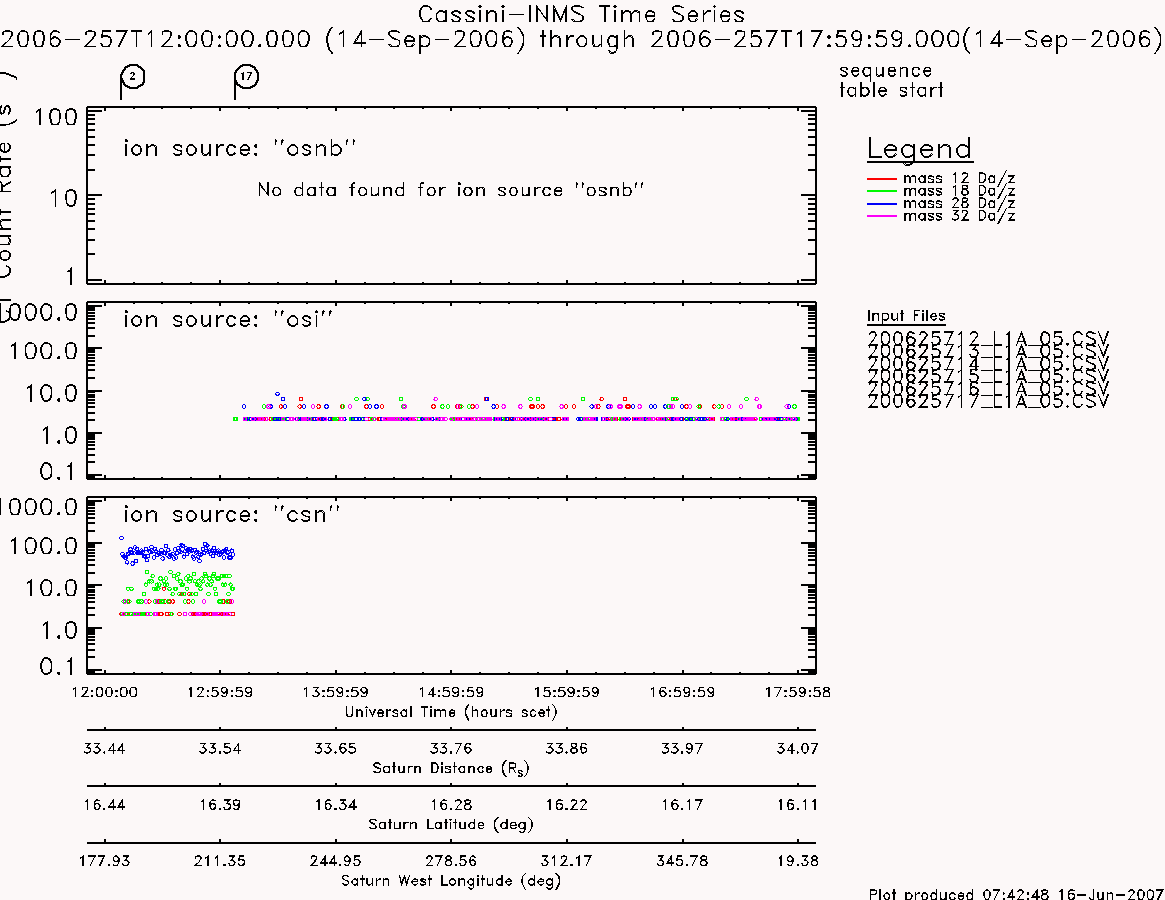Click the red mass 12 Da/z legend line
The image size is (1165, 900).
point(882,179)
